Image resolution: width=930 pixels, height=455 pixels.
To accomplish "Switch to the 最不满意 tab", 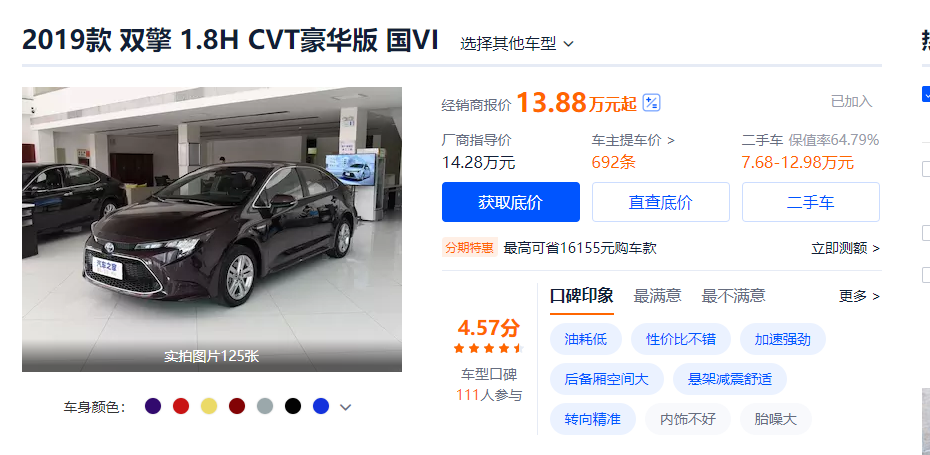I will 733,295.
